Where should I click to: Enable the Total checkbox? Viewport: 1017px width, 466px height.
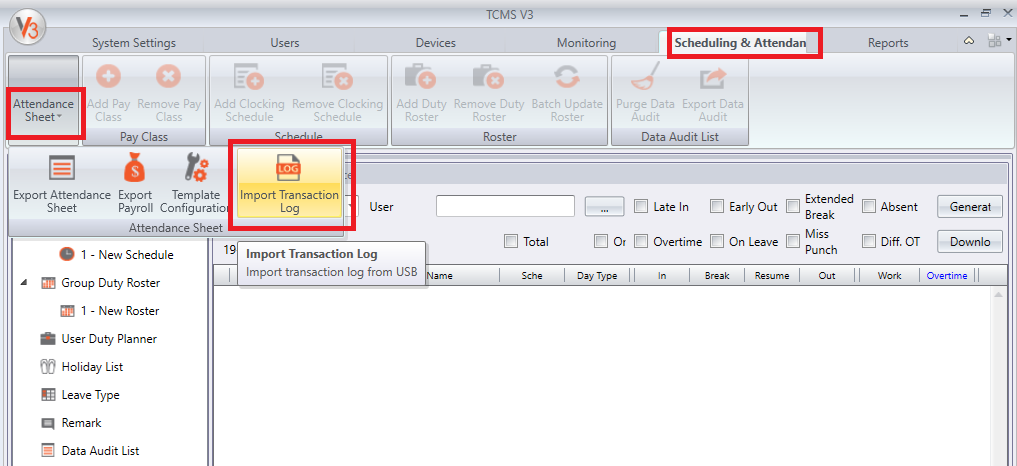point(511,241)
